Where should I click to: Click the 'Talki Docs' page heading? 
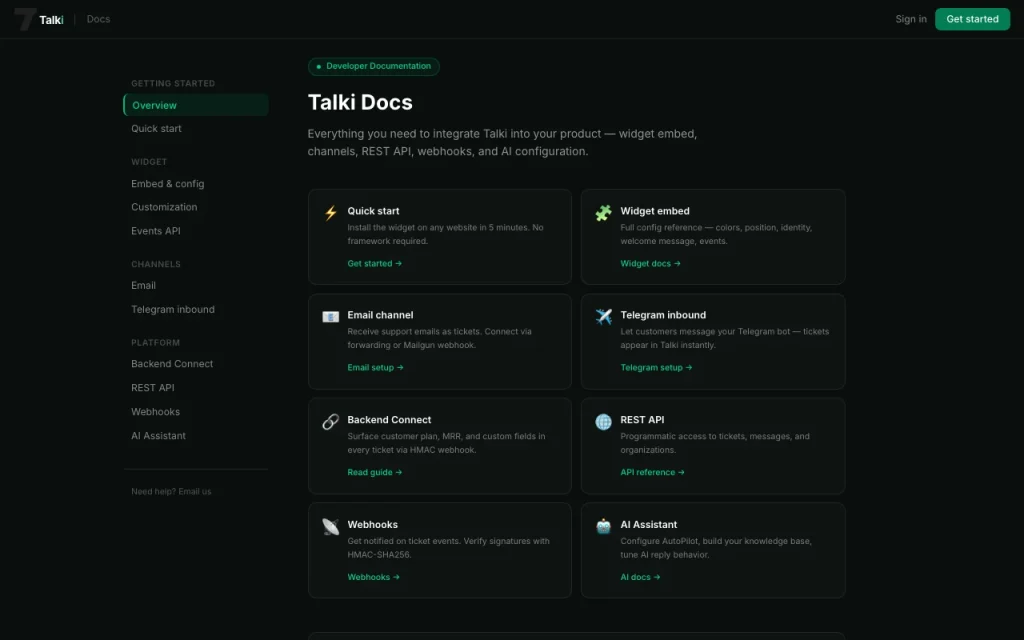(x=360, y=103)
